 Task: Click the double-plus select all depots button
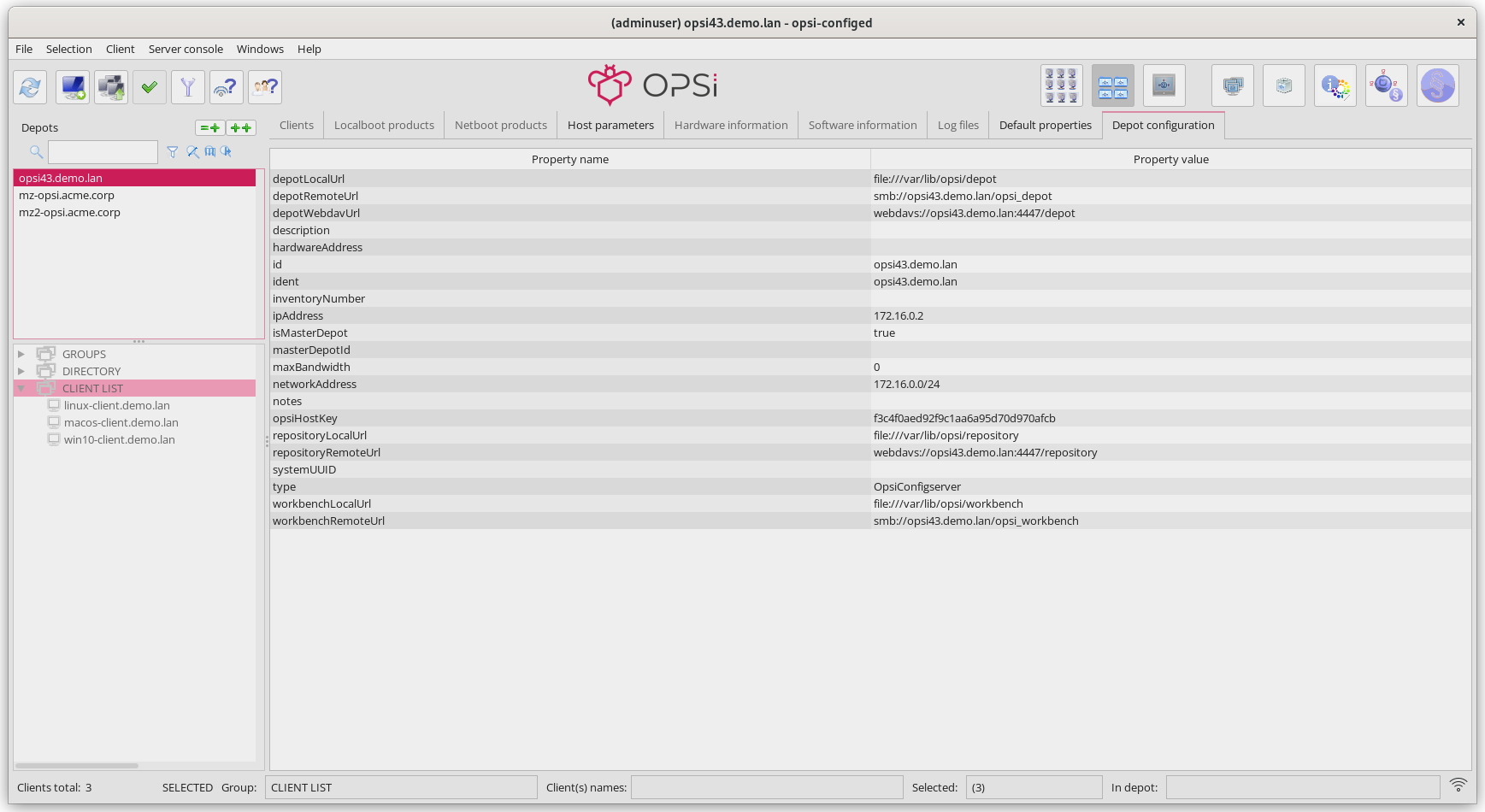click(x=242, y=127)
